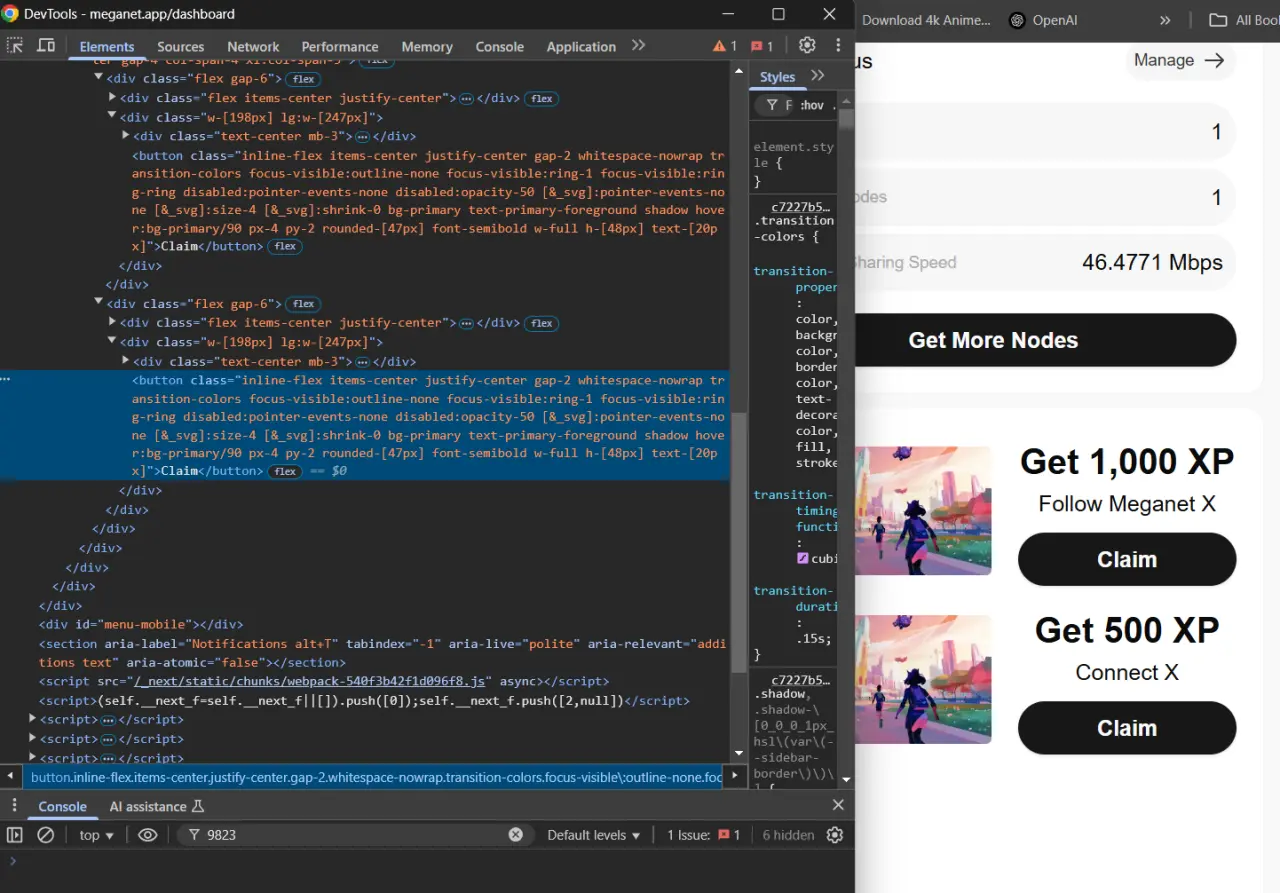Viewport: 1280px width, 893px height.
Task: Click the Manage arrow button on dashboard
Action: pos(1179,60)
